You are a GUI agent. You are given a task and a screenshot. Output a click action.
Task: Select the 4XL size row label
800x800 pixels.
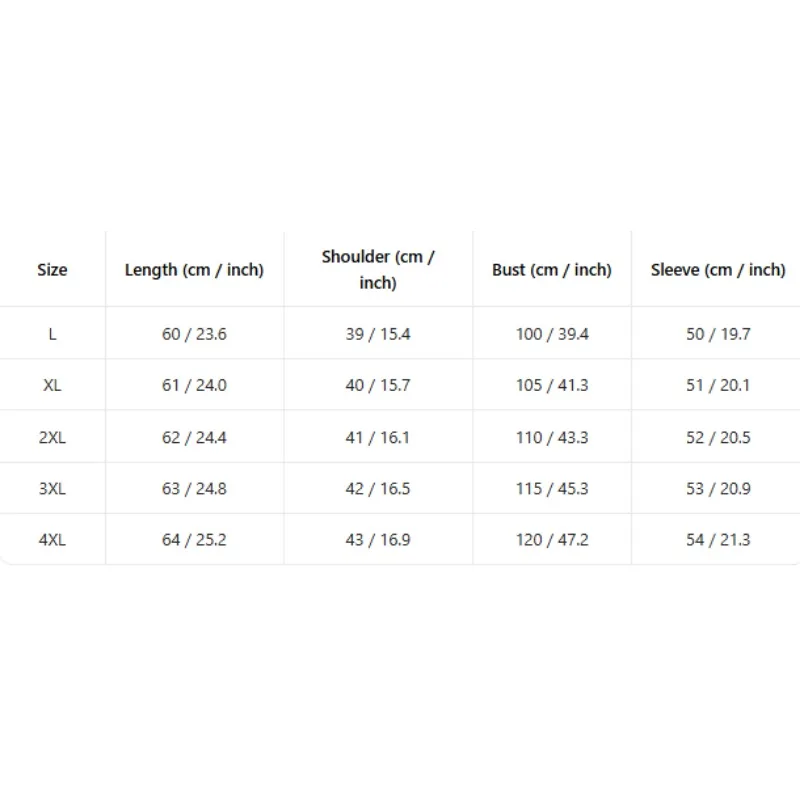coord(52,539)
